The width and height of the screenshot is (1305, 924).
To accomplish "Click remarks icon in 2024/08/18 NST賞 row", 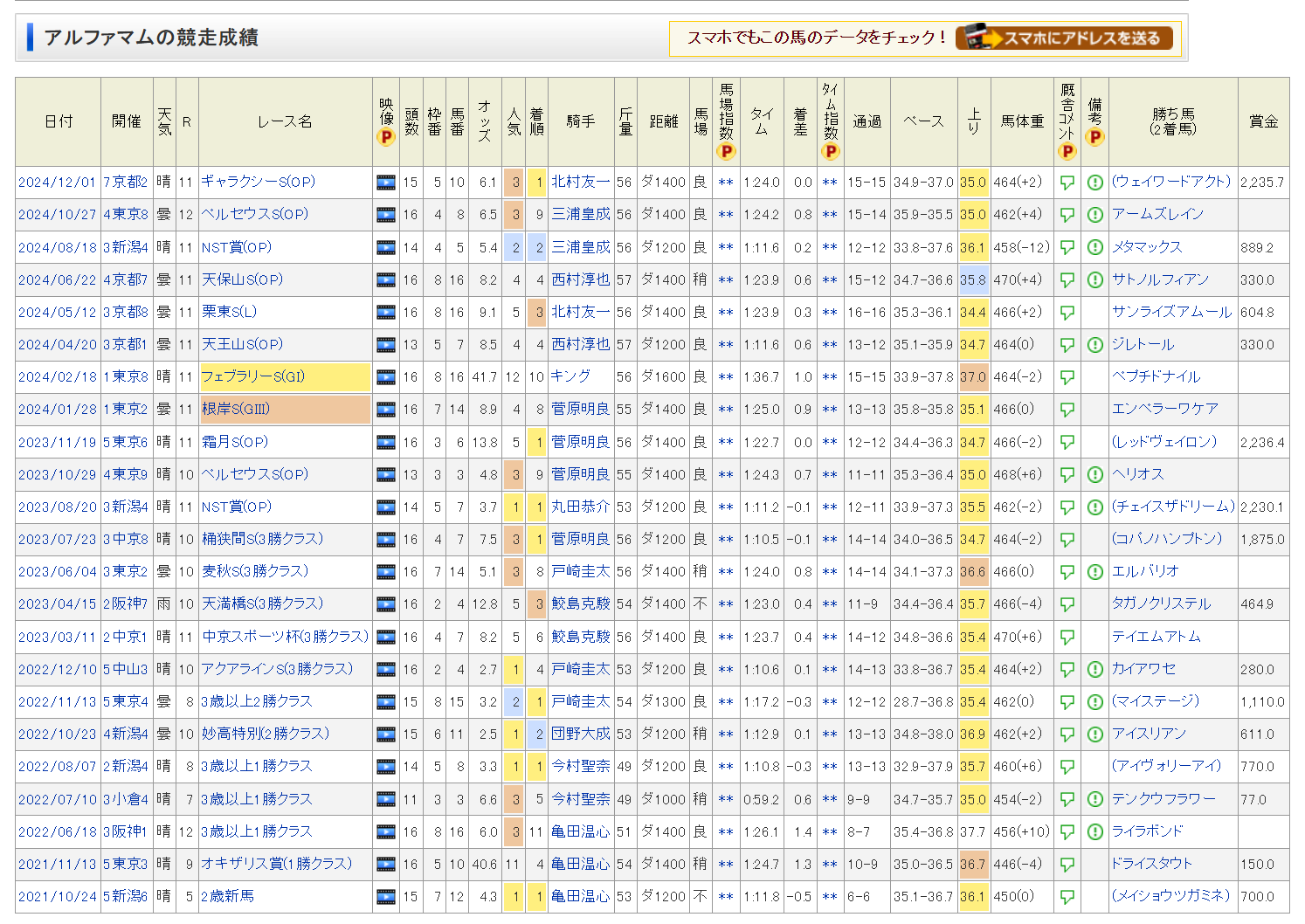I will 1094,247.
